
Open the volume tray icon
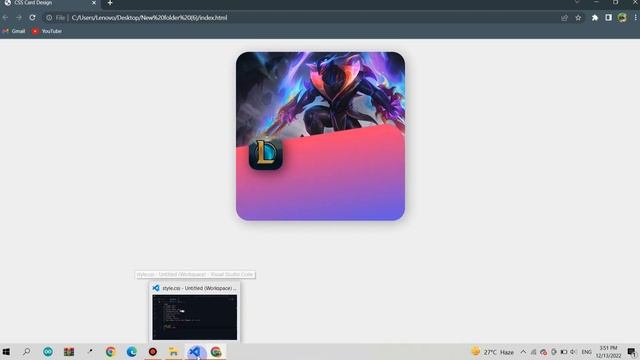573,352
